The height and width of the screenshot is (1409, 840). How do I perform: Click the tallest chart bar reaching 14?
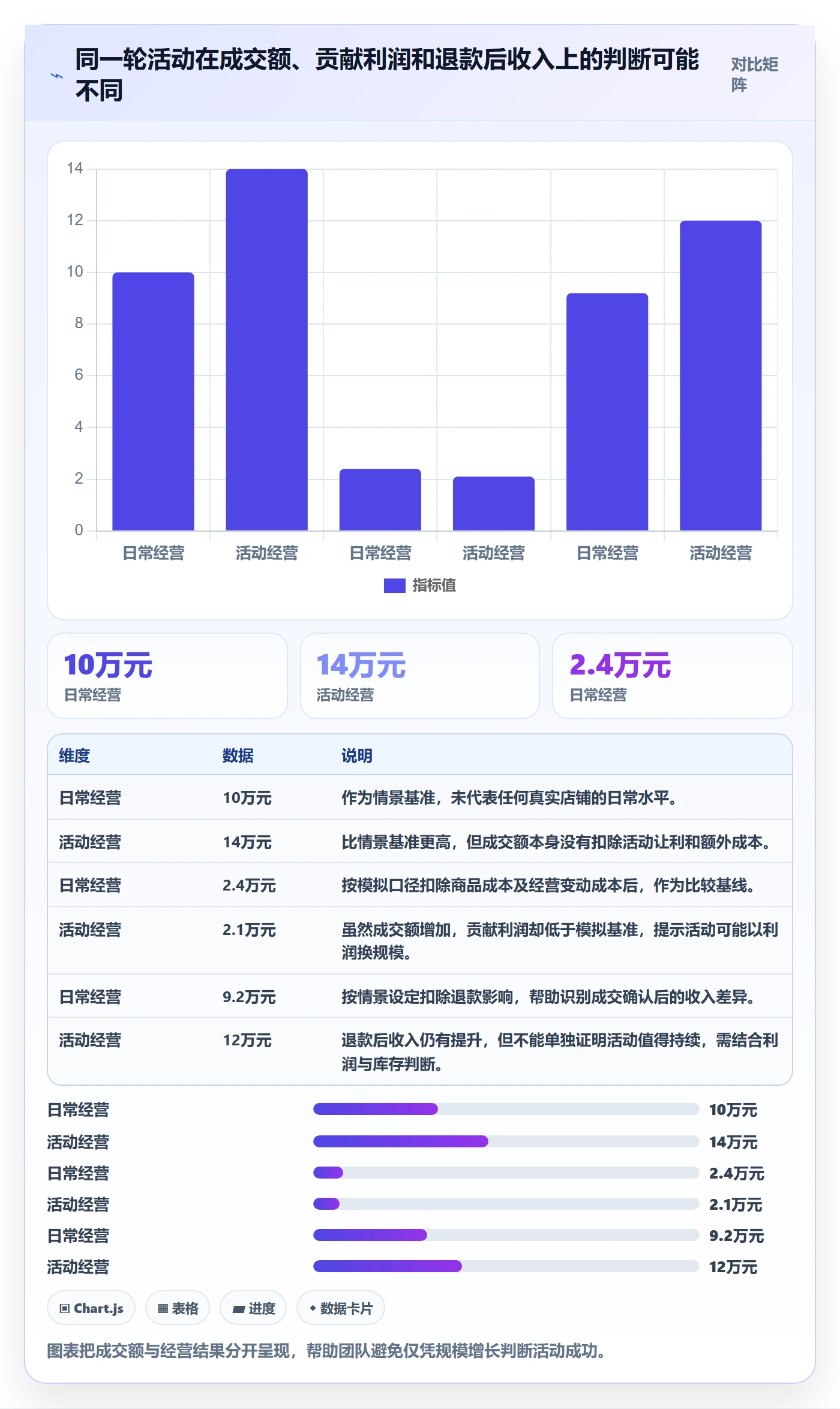point(266,350)
